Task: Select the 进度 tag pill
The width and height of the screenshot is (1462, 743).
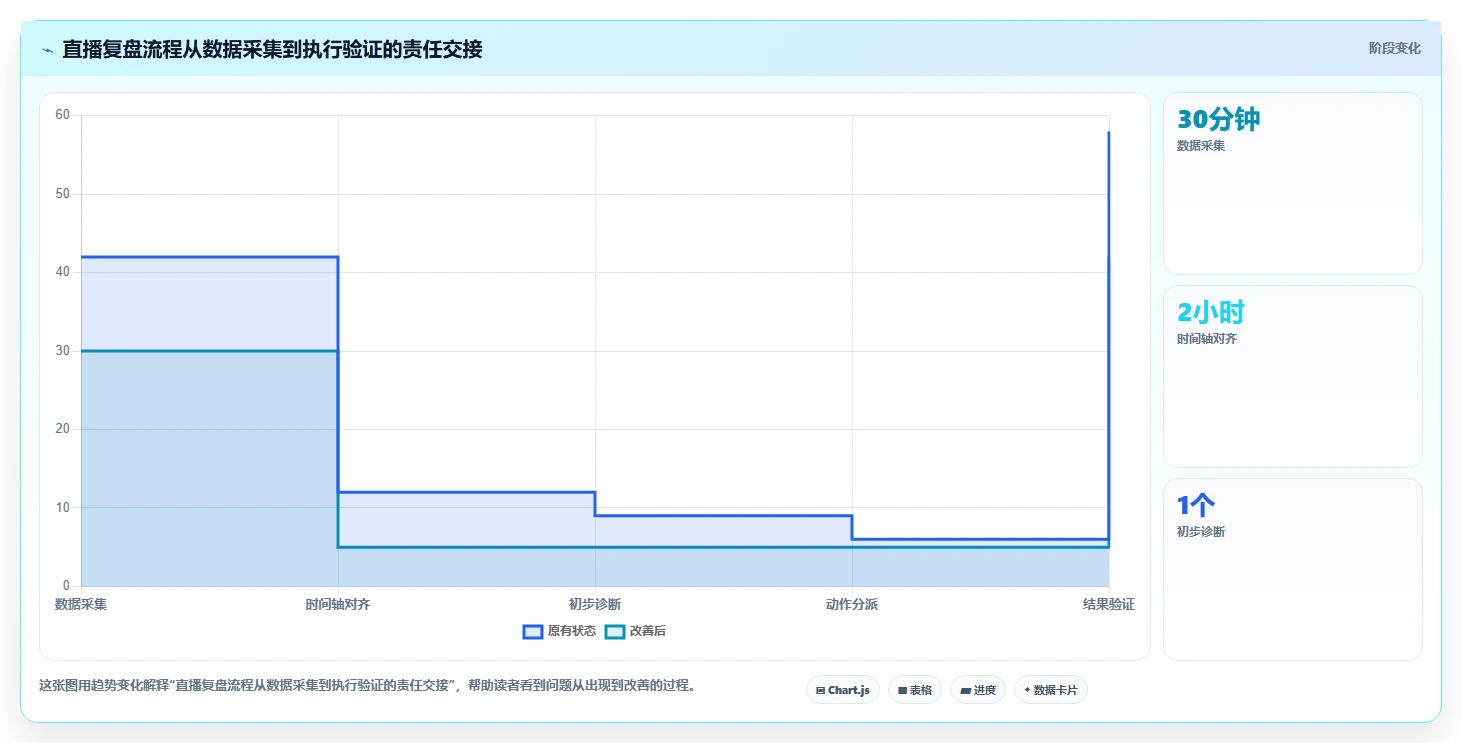Action: pyautogui.click(x=978, y=690)
